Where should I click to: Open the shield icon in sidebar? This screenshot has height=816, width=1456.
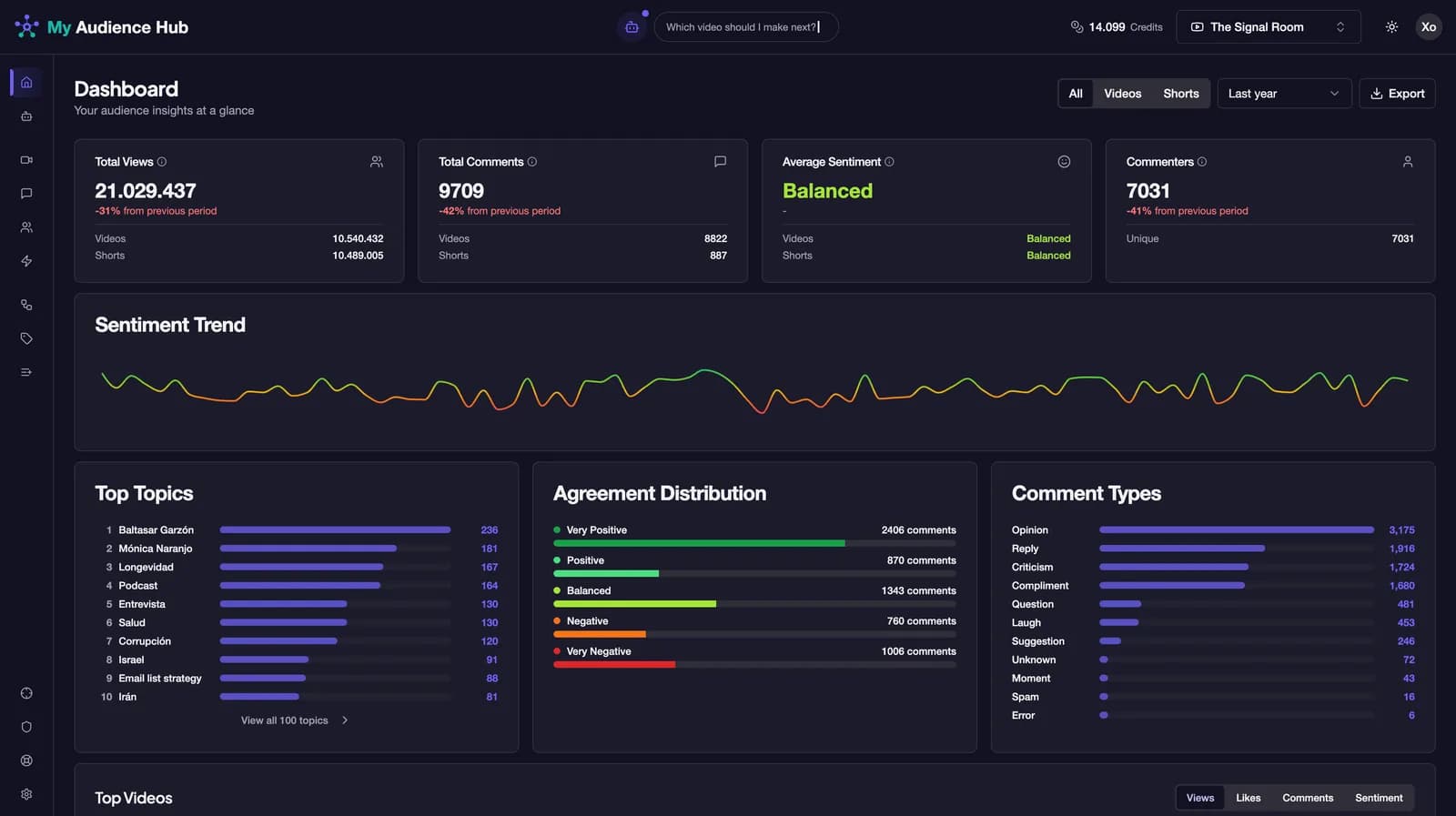[x=26, y=727]
